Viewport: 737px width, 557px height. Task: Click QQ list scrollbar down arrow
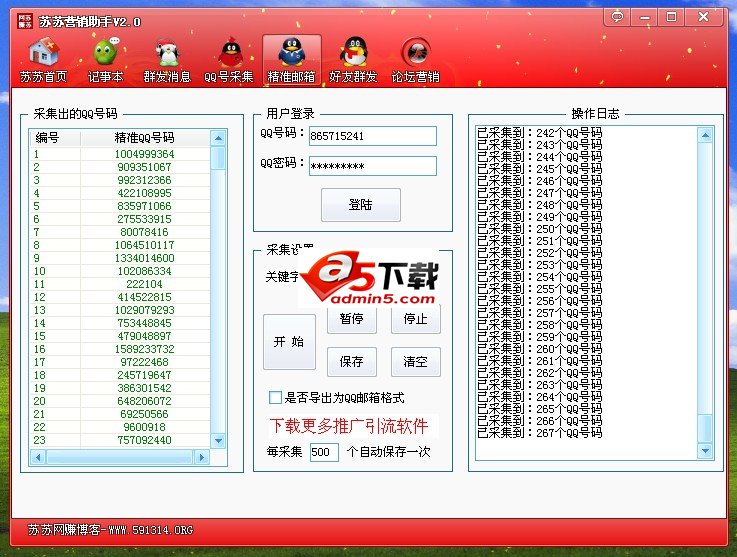pyautogui.click(x=218, y=440)
